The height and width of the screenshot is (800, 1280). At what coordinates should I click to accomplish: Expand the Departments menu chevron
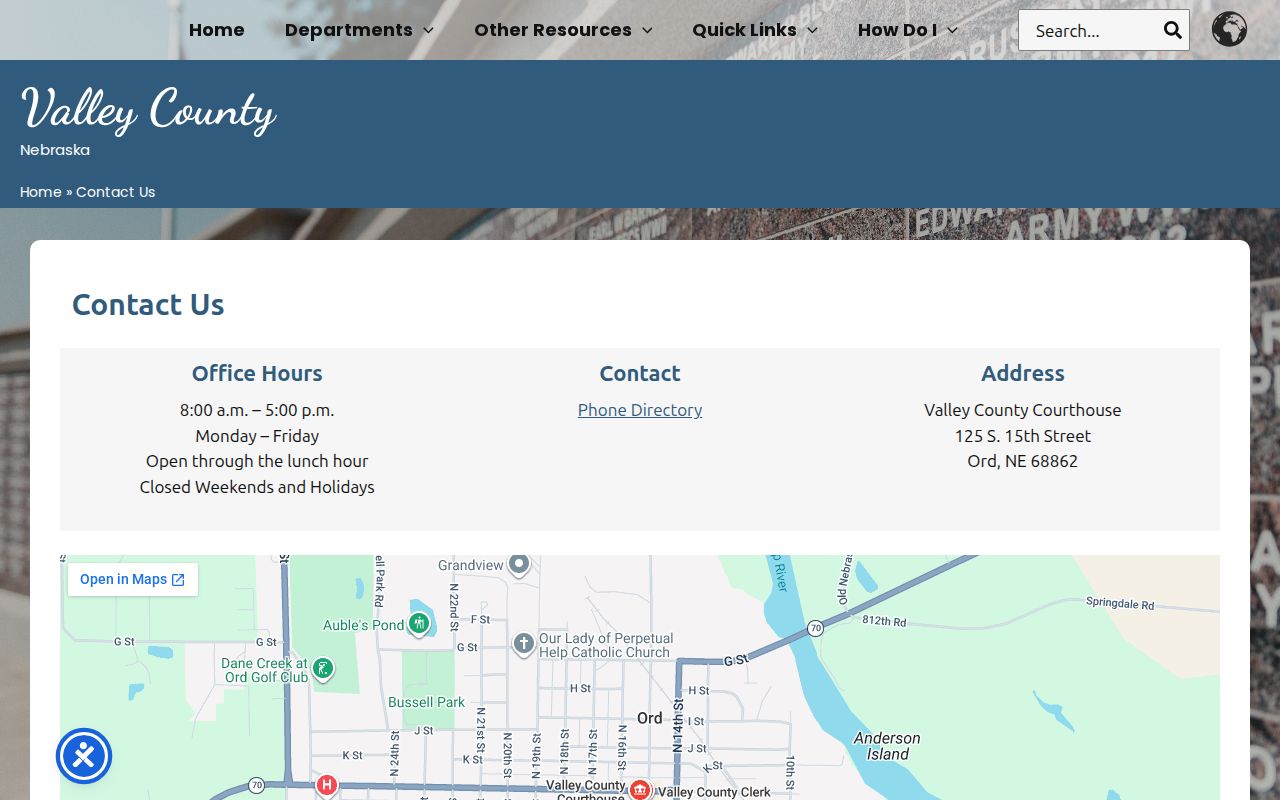coord(429,31)
